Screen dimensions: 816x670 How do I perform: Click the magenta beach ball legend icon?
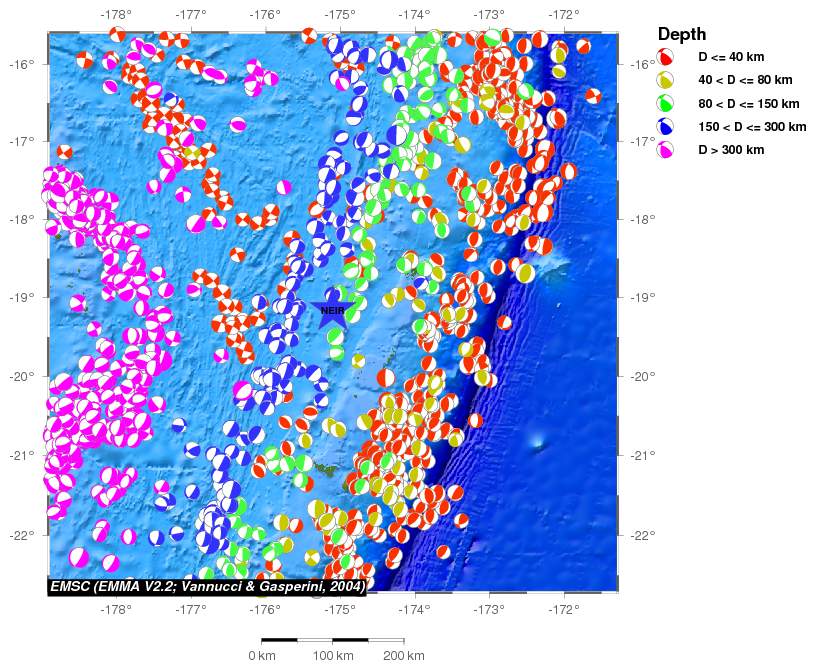pos(665,150)
